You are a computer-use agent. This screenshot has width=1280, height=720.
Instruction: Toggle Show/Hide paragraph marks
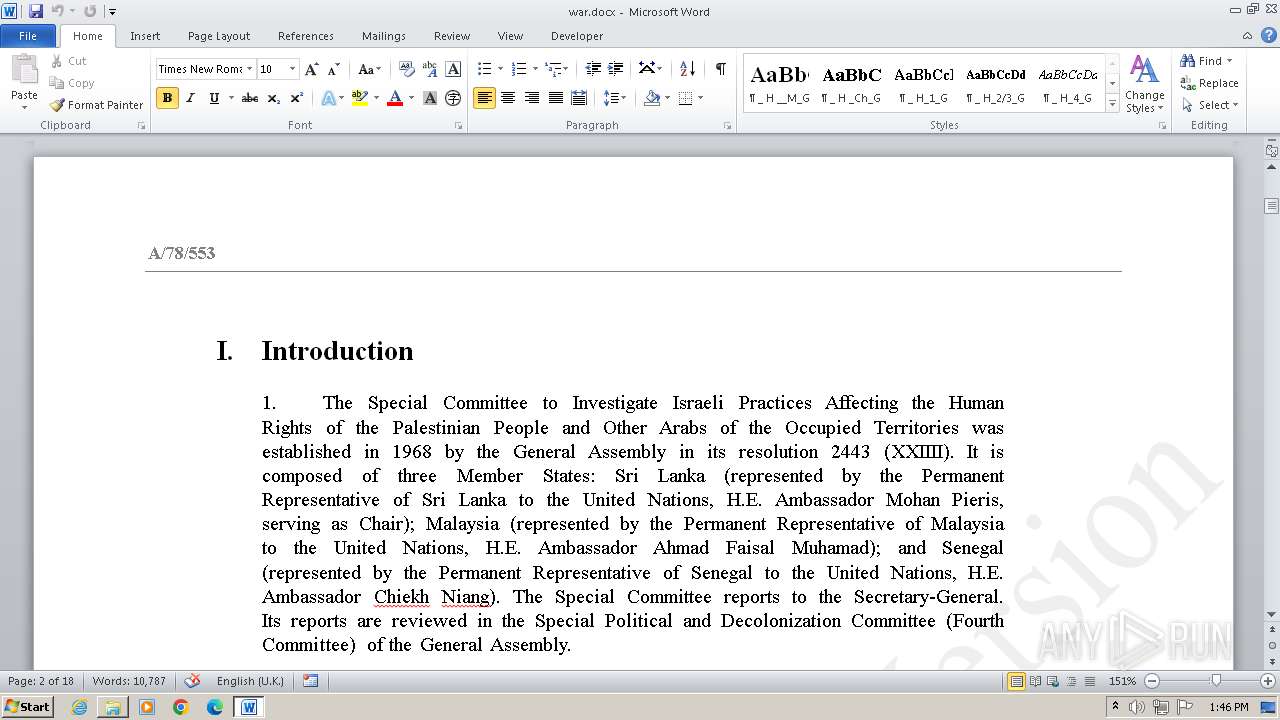(x=720, y=69)
